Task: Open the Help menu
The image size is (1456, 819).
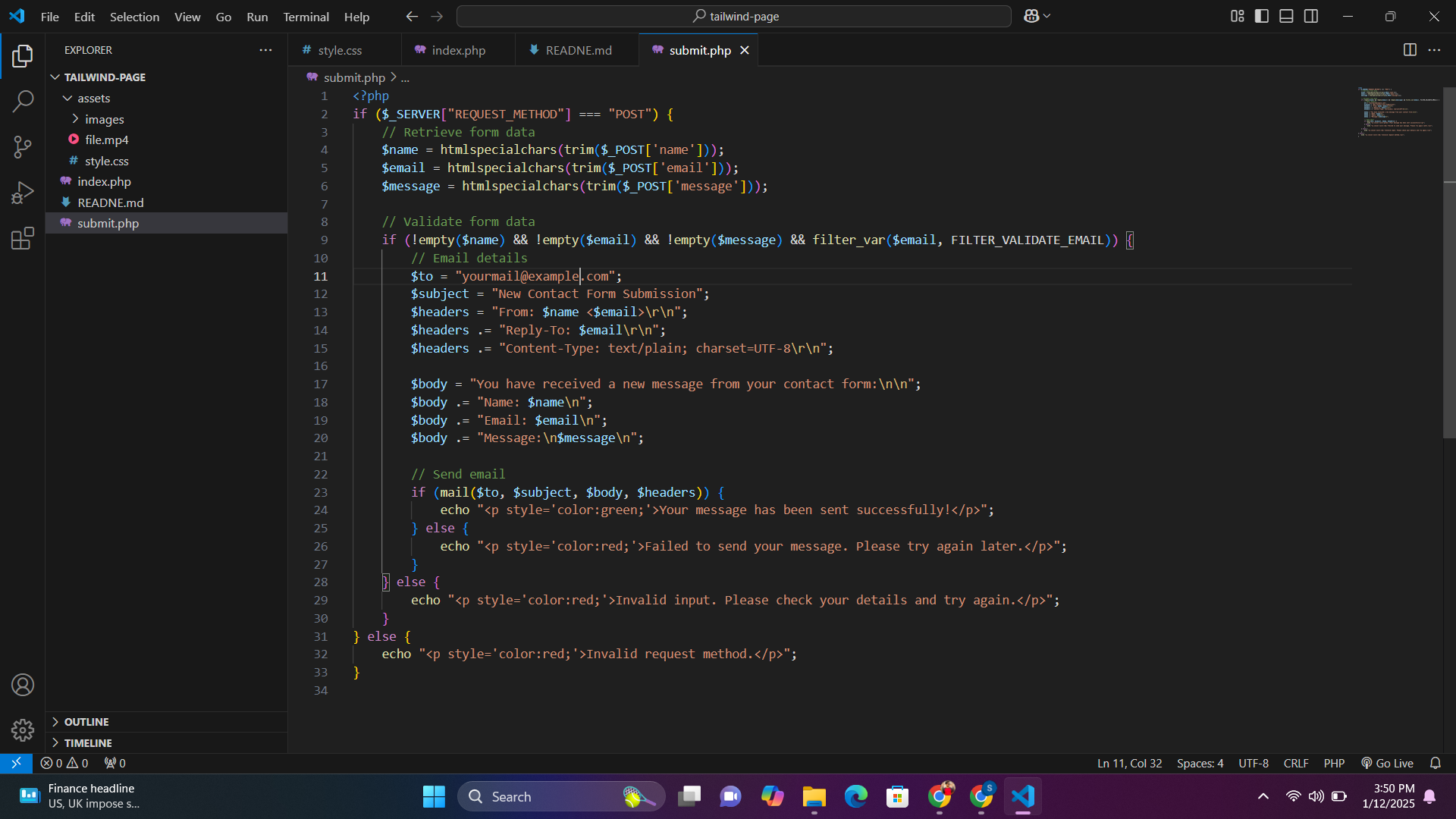Action: point(356,16)
